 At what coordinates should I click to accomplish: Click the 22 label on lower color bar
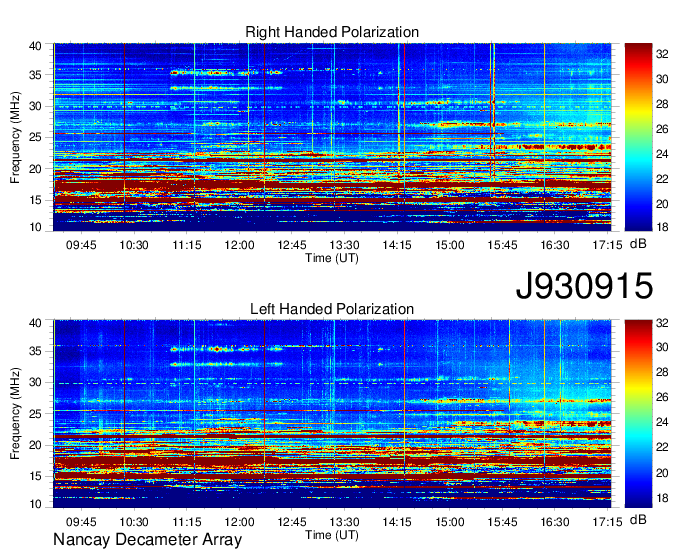(x=662, y=447)
